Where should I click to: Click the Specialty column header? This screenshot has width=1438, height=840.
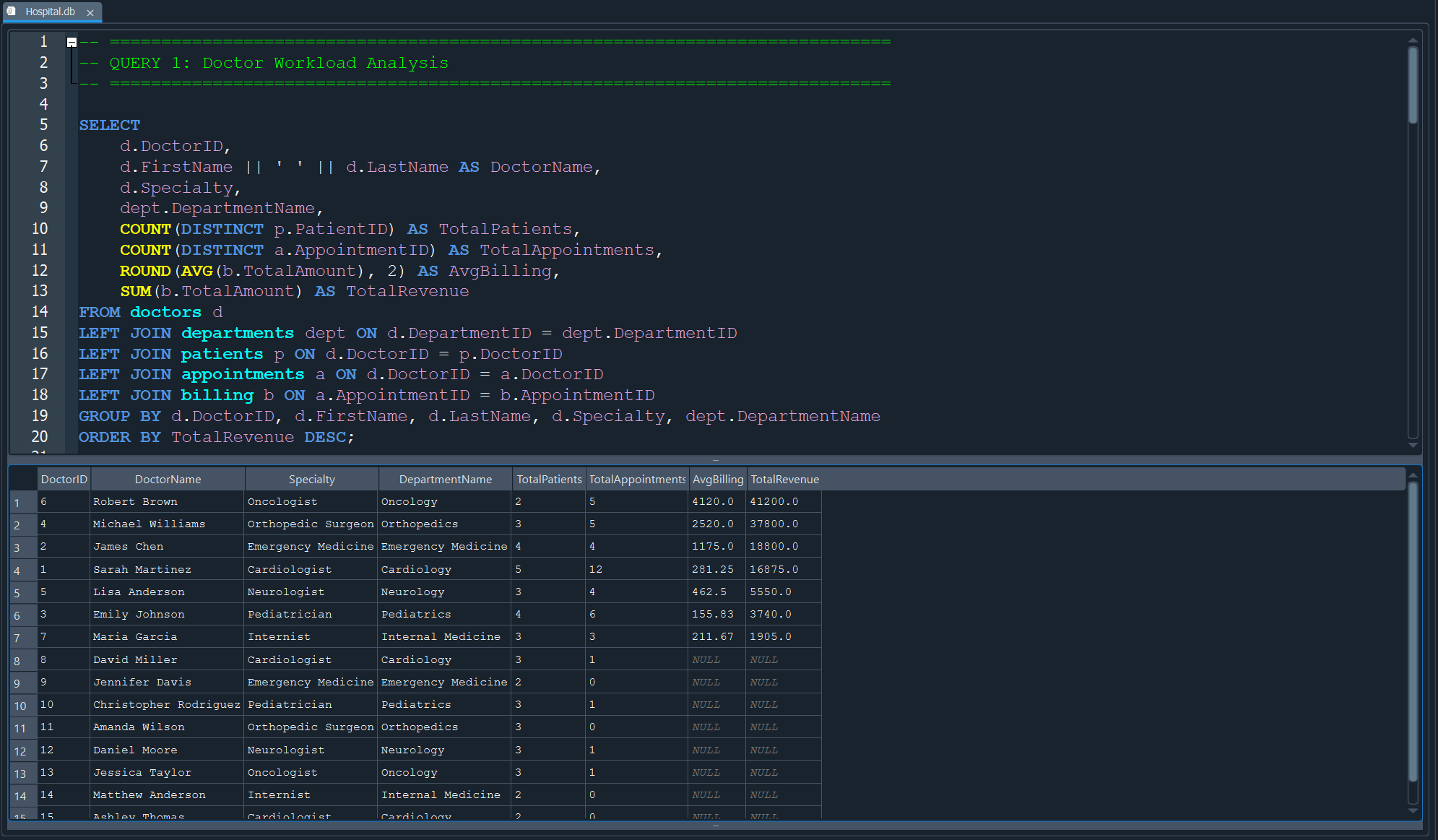[311, 479]
